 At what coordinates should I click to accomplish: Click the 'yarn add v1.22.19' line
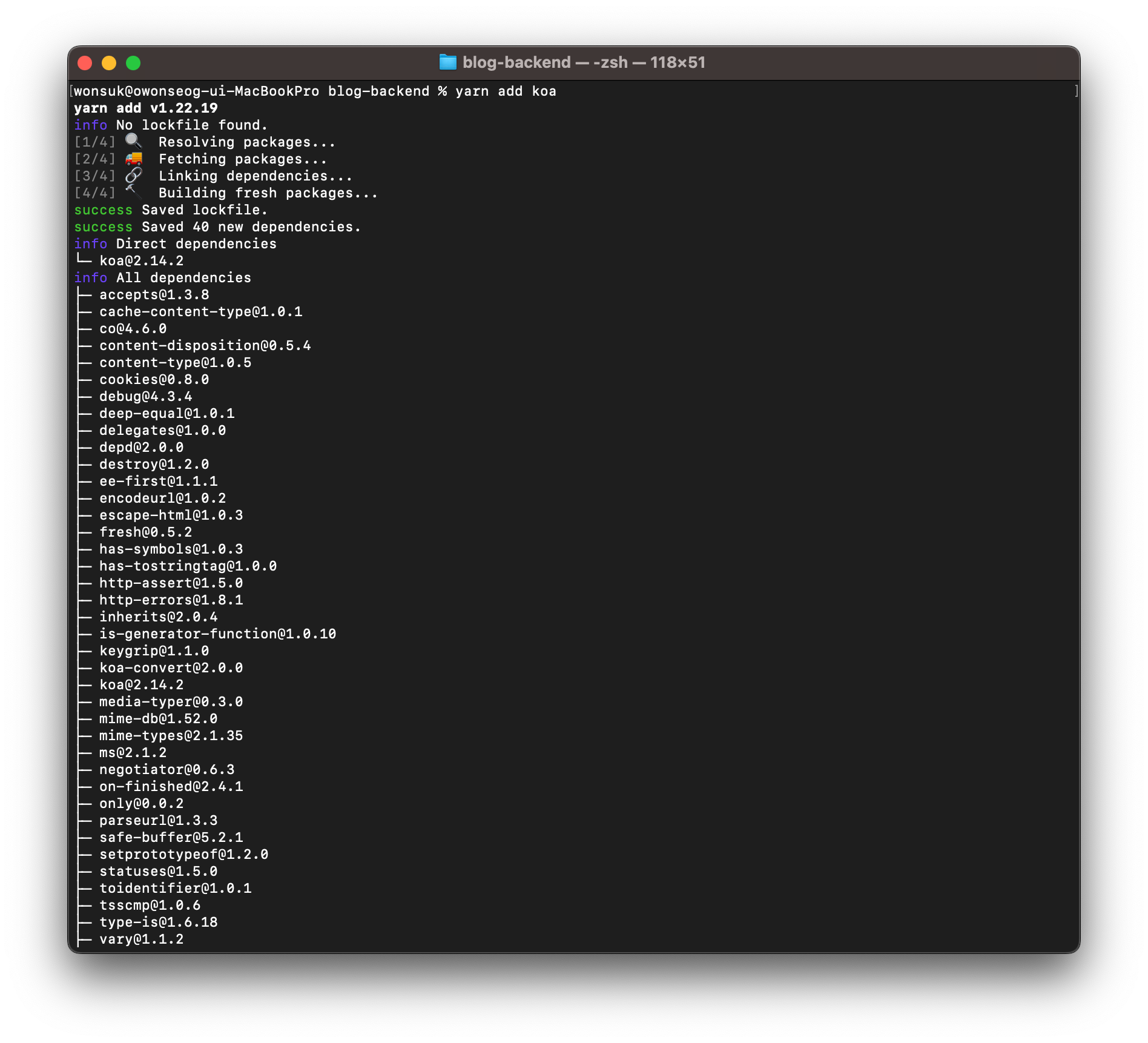pos(146,108)
